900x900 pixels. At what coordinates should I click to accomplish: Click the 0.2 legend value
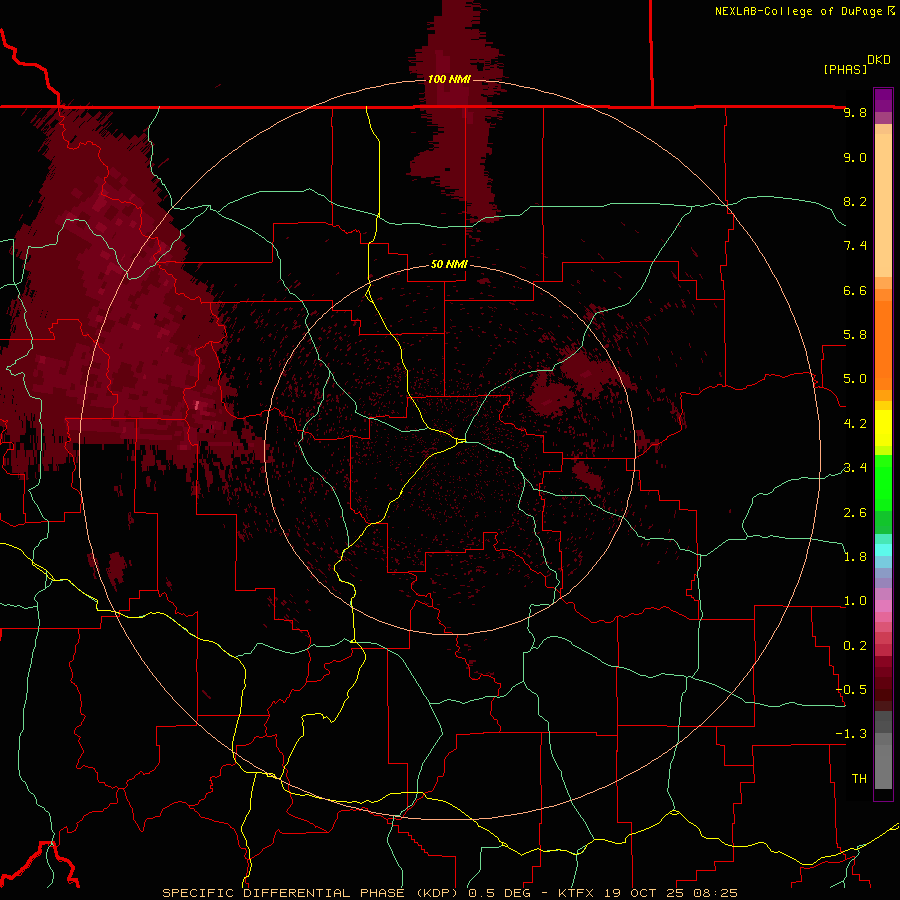(x=855, y=646)
